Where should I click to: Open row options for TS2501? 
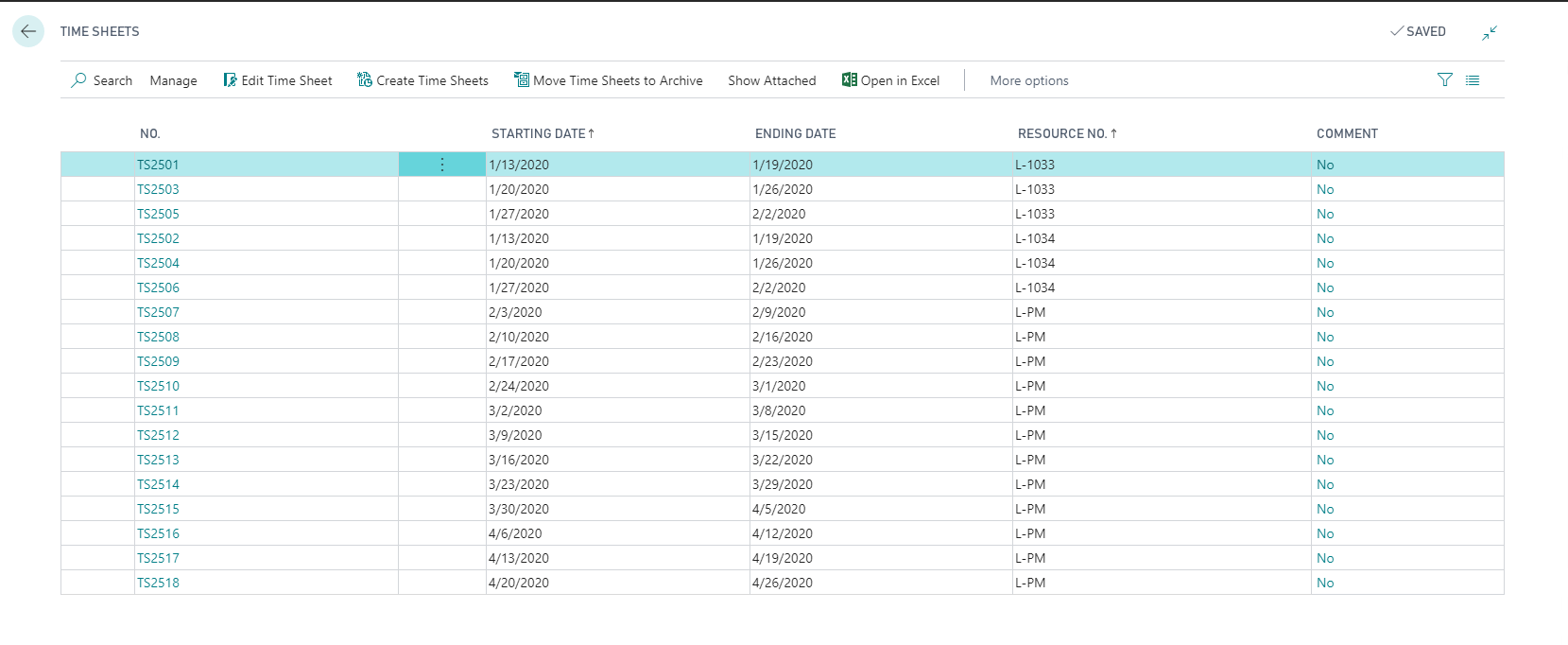[x=441, y=165]
